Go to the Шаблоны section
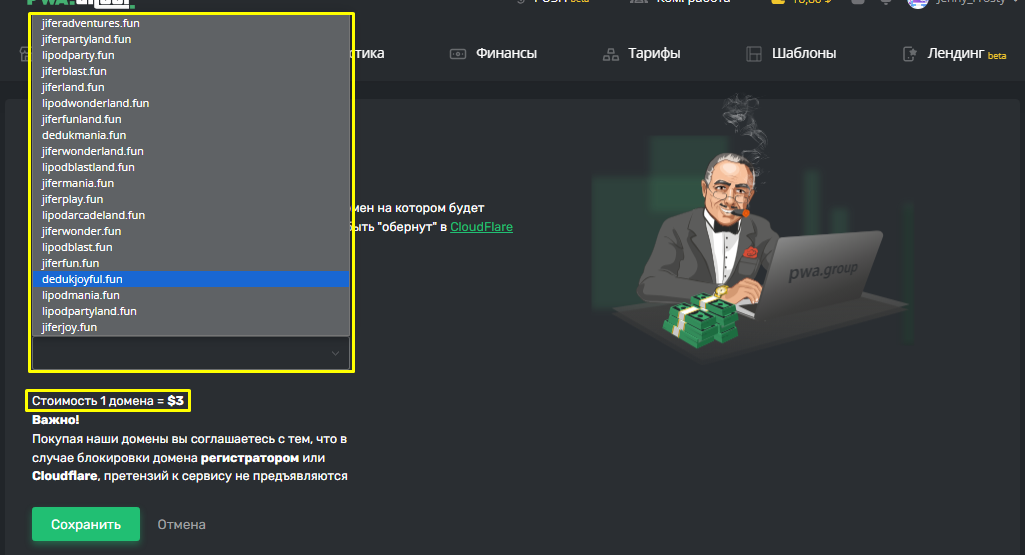 (x=803, y=54)
